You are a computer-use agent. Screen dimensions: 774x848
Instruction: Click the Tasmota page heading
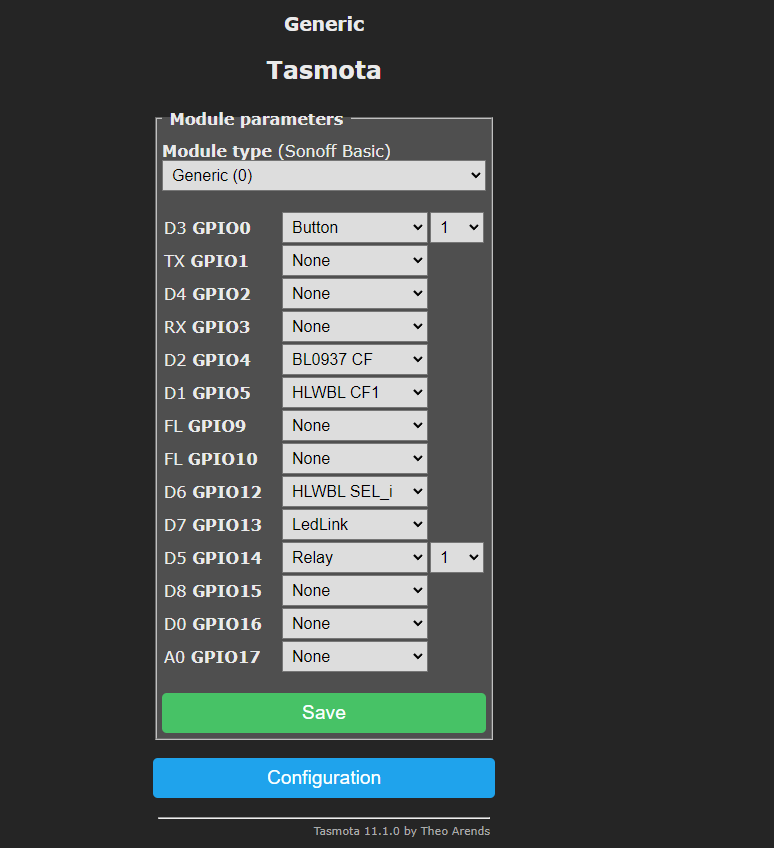(323, 71)
